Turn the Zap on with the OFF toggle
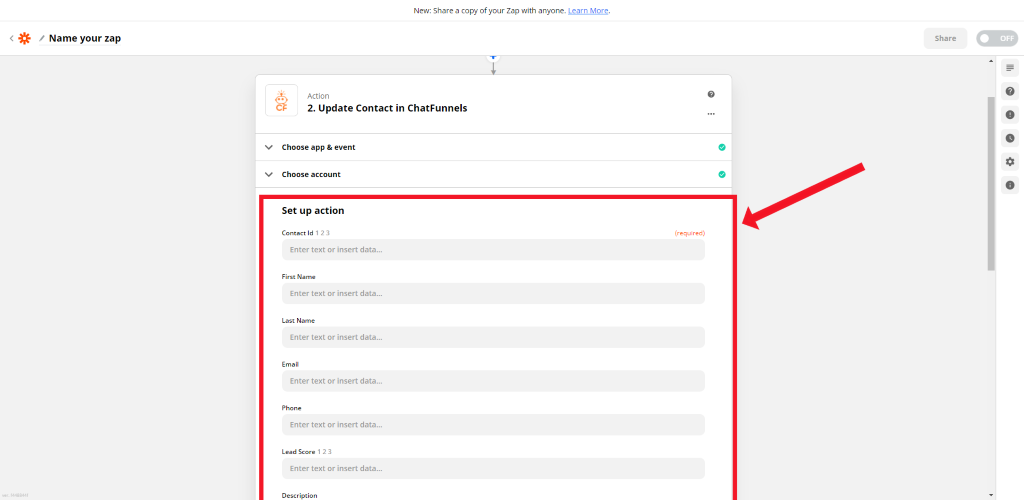Image resolution: width=1024 pixels, height=500 pixels. [x=997, y=39]
